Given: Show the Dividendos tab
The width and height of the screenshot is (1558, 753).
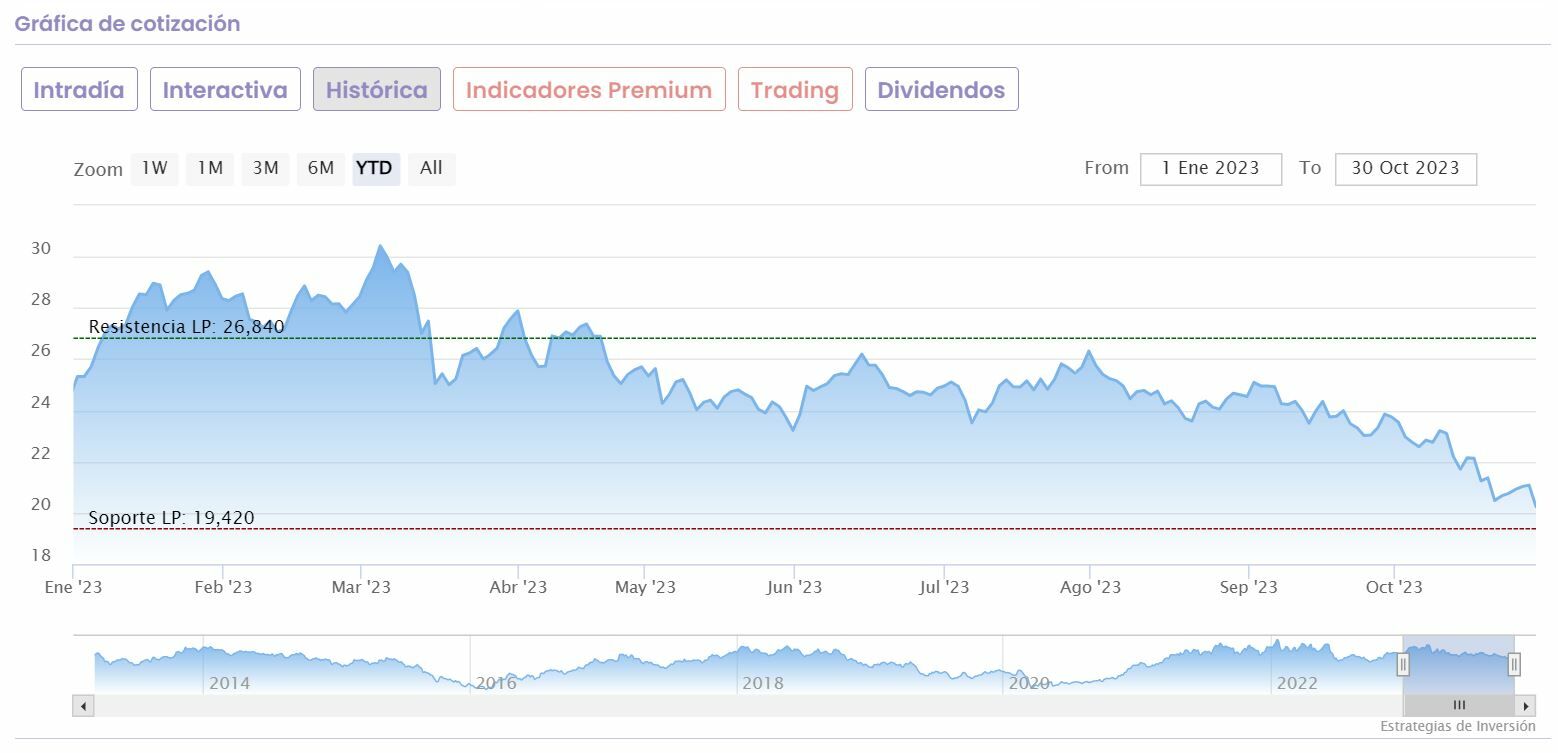Looking at the screenshot, I should click(x=941, y=90).
